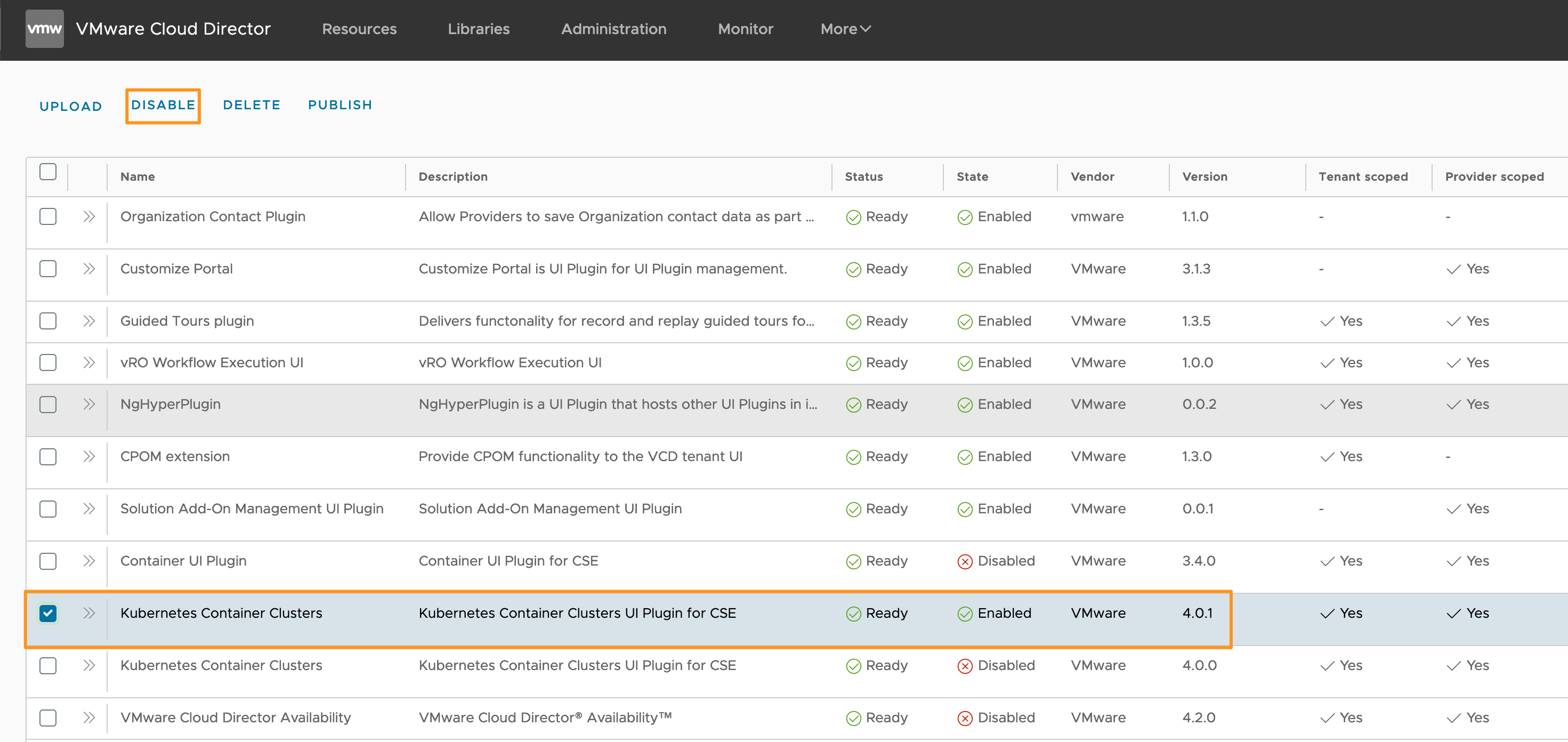
Task: Click the VMware Cloud Director title
Action: (x=173, y=29)
